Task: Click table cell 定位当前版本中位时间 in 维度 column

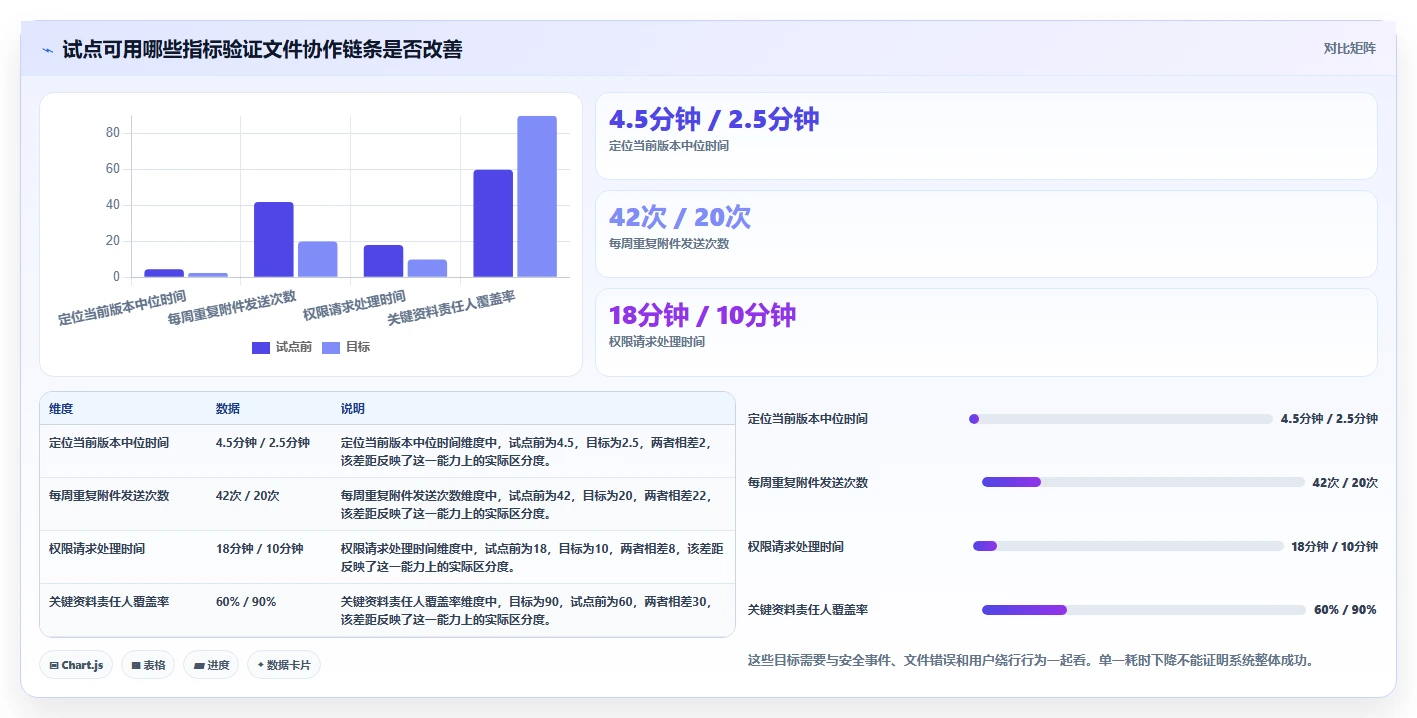Action: [x=109, y=442]
